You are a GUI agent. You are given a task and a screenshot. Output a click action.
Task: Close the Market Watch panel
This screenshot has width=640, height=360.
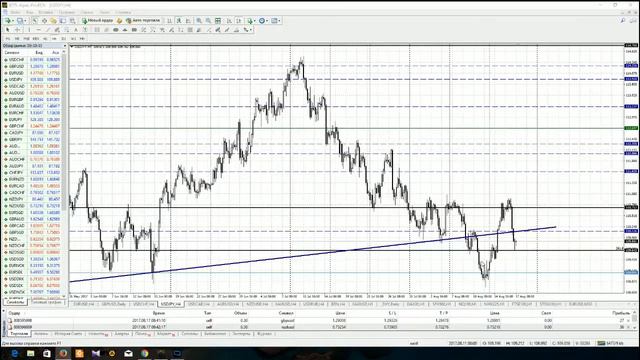[65, 46]
